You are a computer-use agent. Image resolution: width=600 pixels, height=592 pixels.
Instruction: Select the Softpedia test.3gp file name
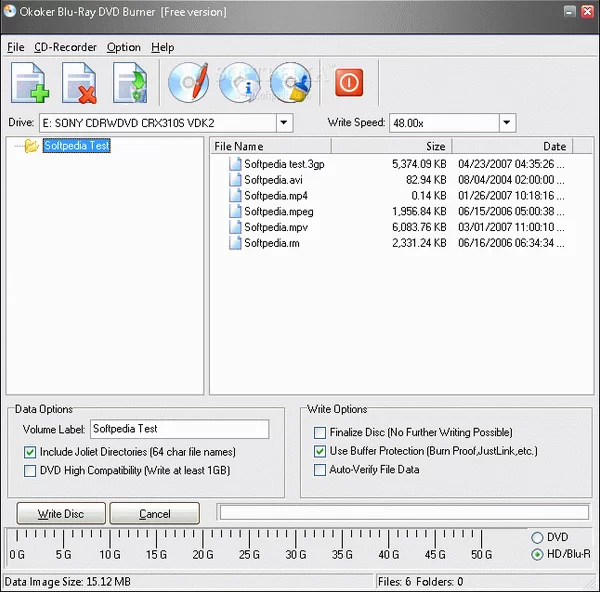pos(284,164)
